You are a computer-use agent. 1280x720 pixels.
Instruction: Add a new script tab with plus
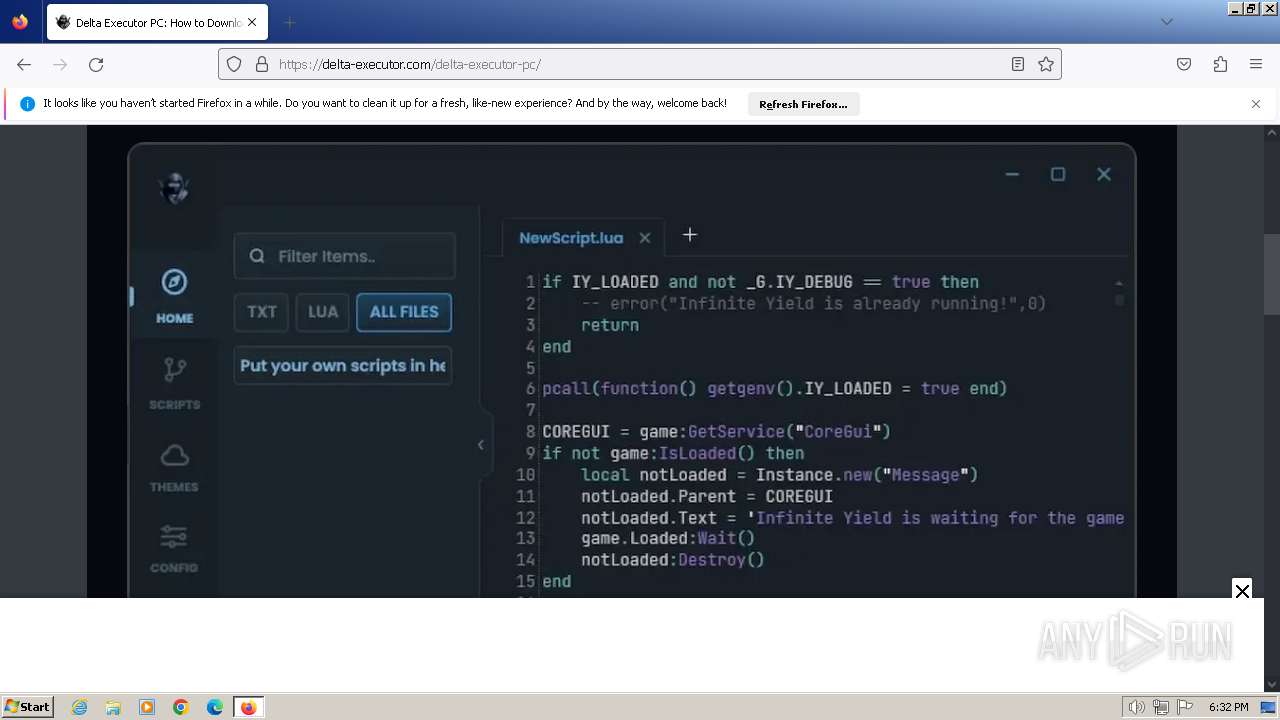[690, 235]
